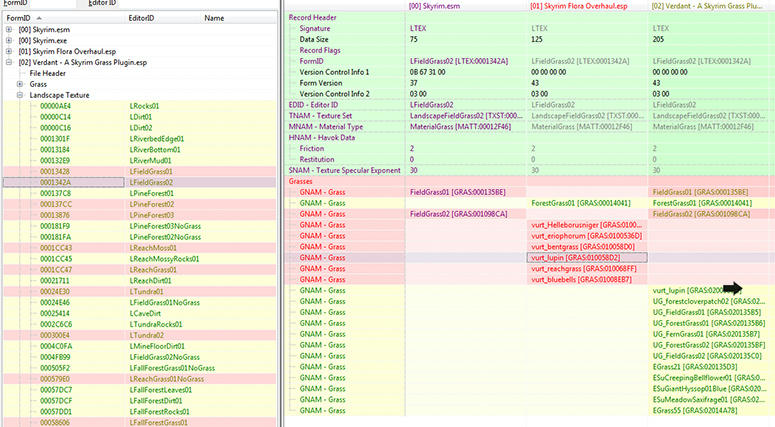The image size is (775, 427).
Task: Click the UG_forestcloverpatch02 grass cell
Action: (x=711, y=301)
